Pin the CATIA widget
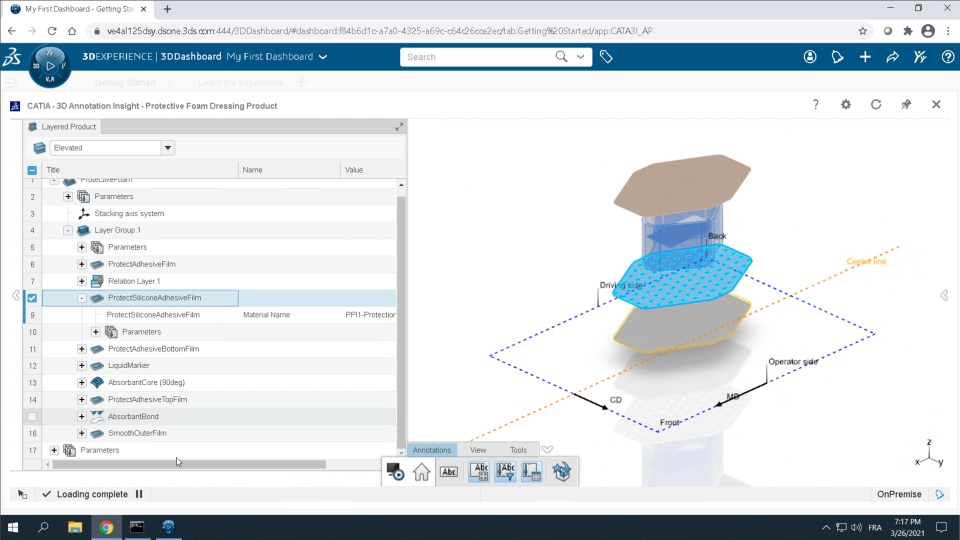 (x=906, y=105)
